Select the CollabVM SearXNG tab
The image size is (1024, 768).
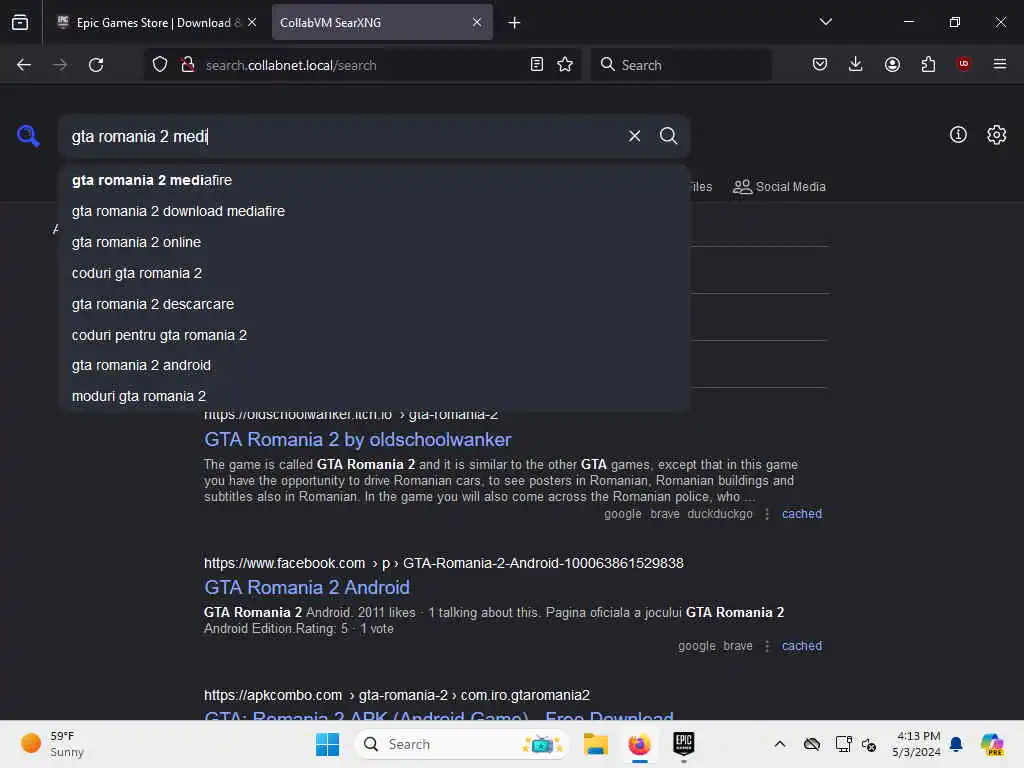point(382,22)
